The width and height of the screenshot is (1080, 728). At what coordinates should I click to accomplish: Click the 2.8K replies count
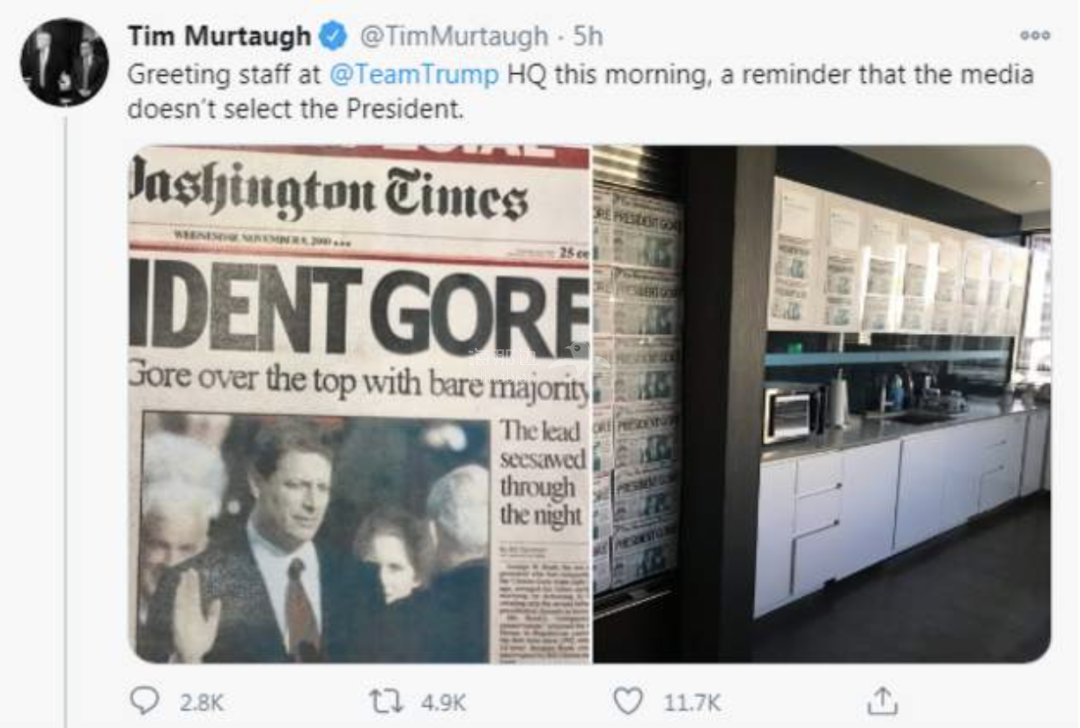click(202, 703)
